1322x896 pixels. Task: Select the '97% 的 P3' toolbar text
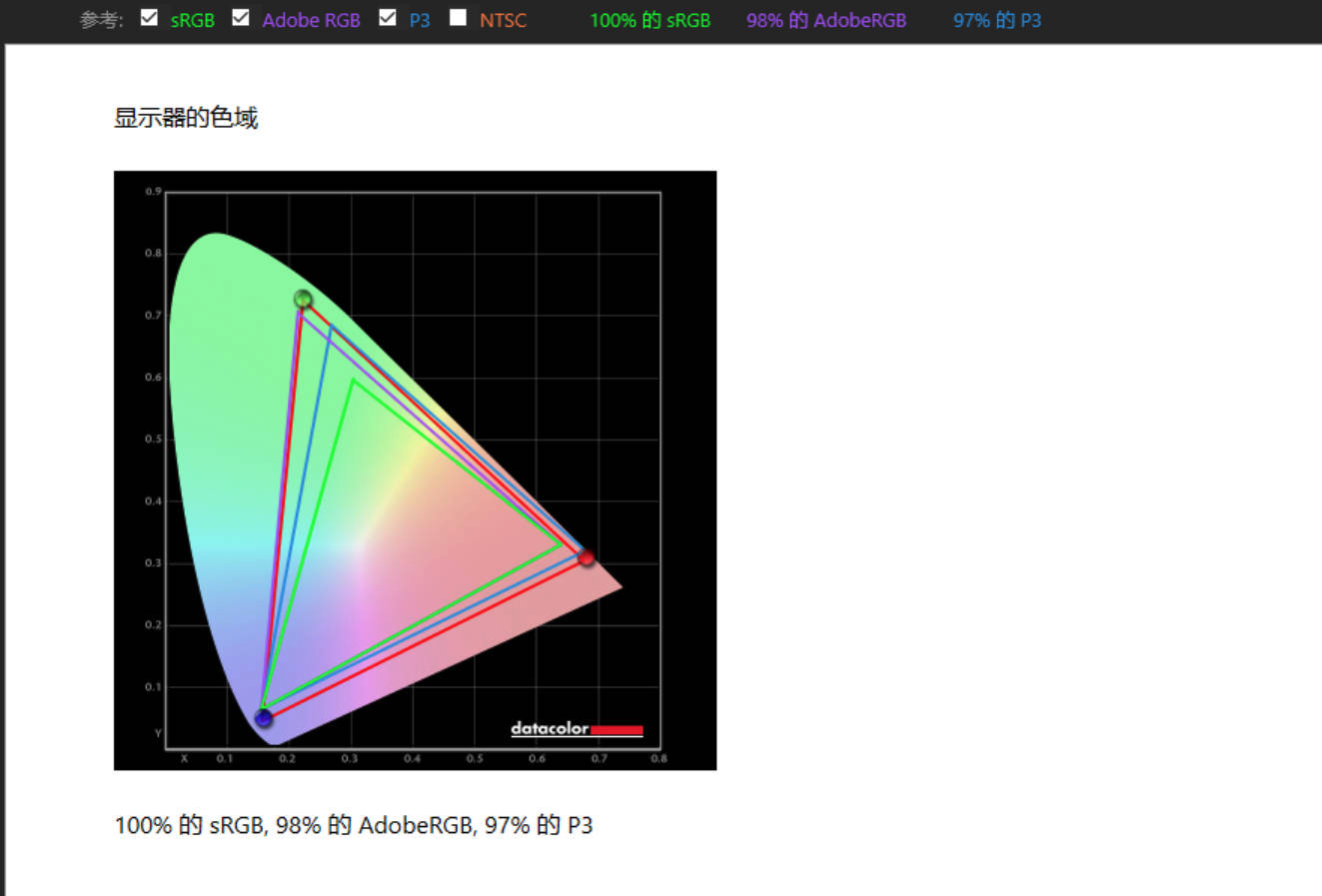(997, 20)
